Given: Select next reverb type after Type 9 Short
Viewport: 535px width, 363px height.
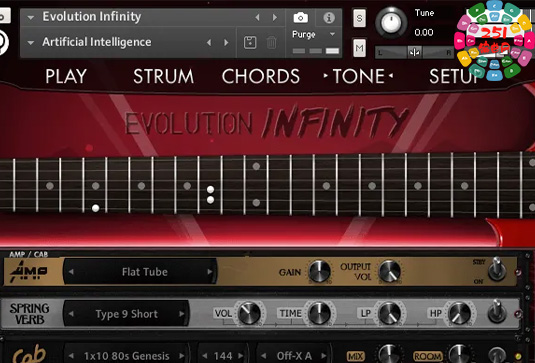Looking at the screenshot, I should click(182, 314).
